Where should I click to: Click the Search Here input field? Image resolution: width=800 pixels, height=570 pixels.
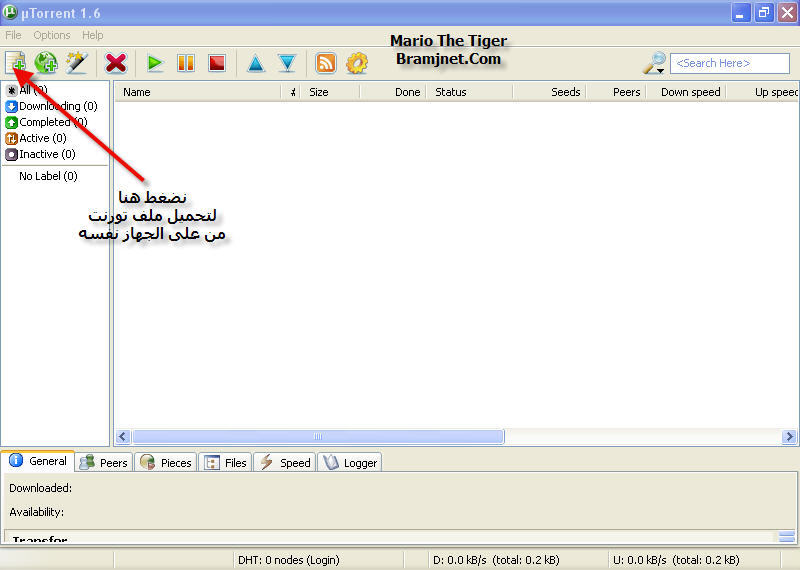[730, 63]
